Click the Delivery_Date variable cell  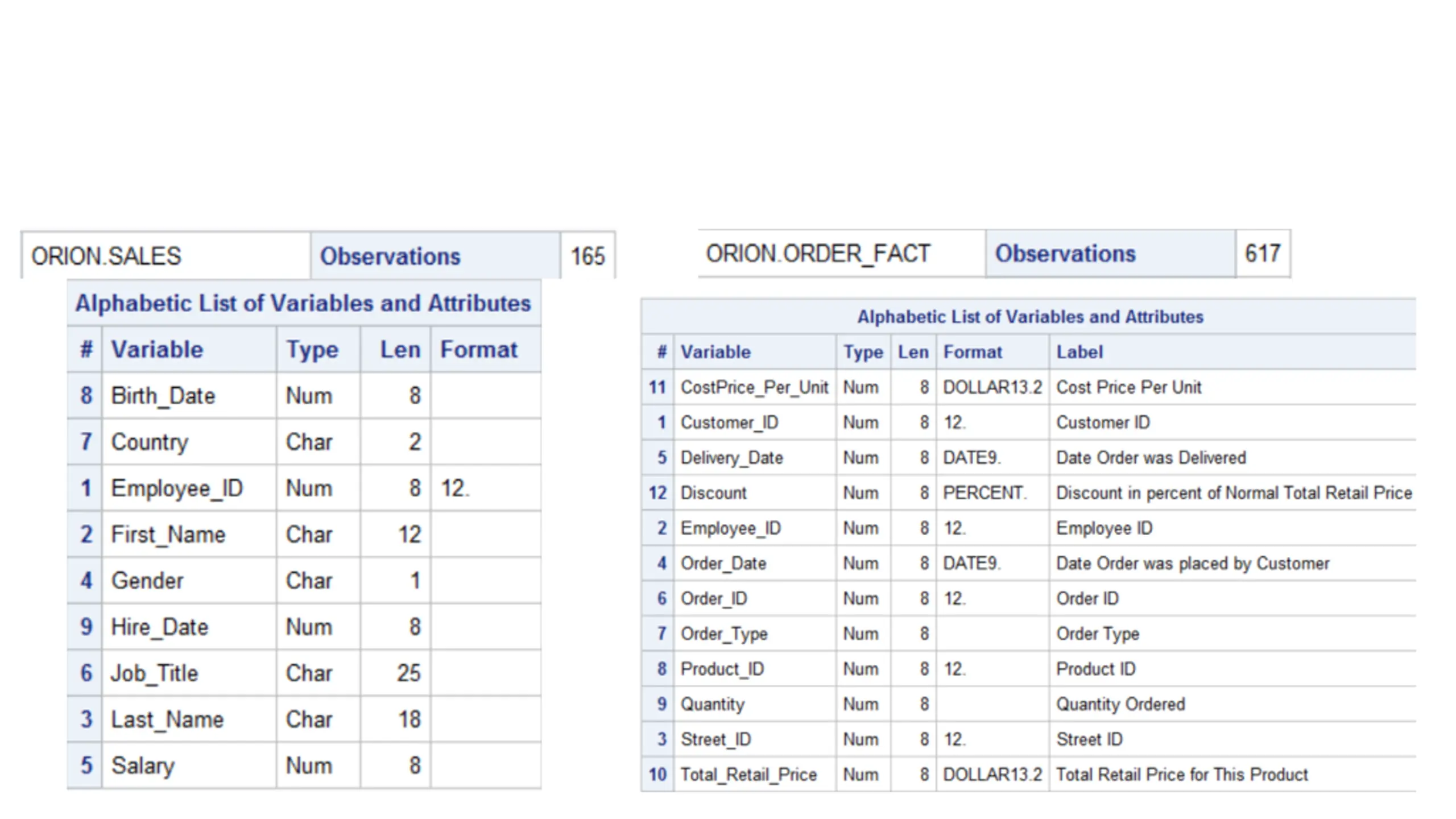(755, 458)
